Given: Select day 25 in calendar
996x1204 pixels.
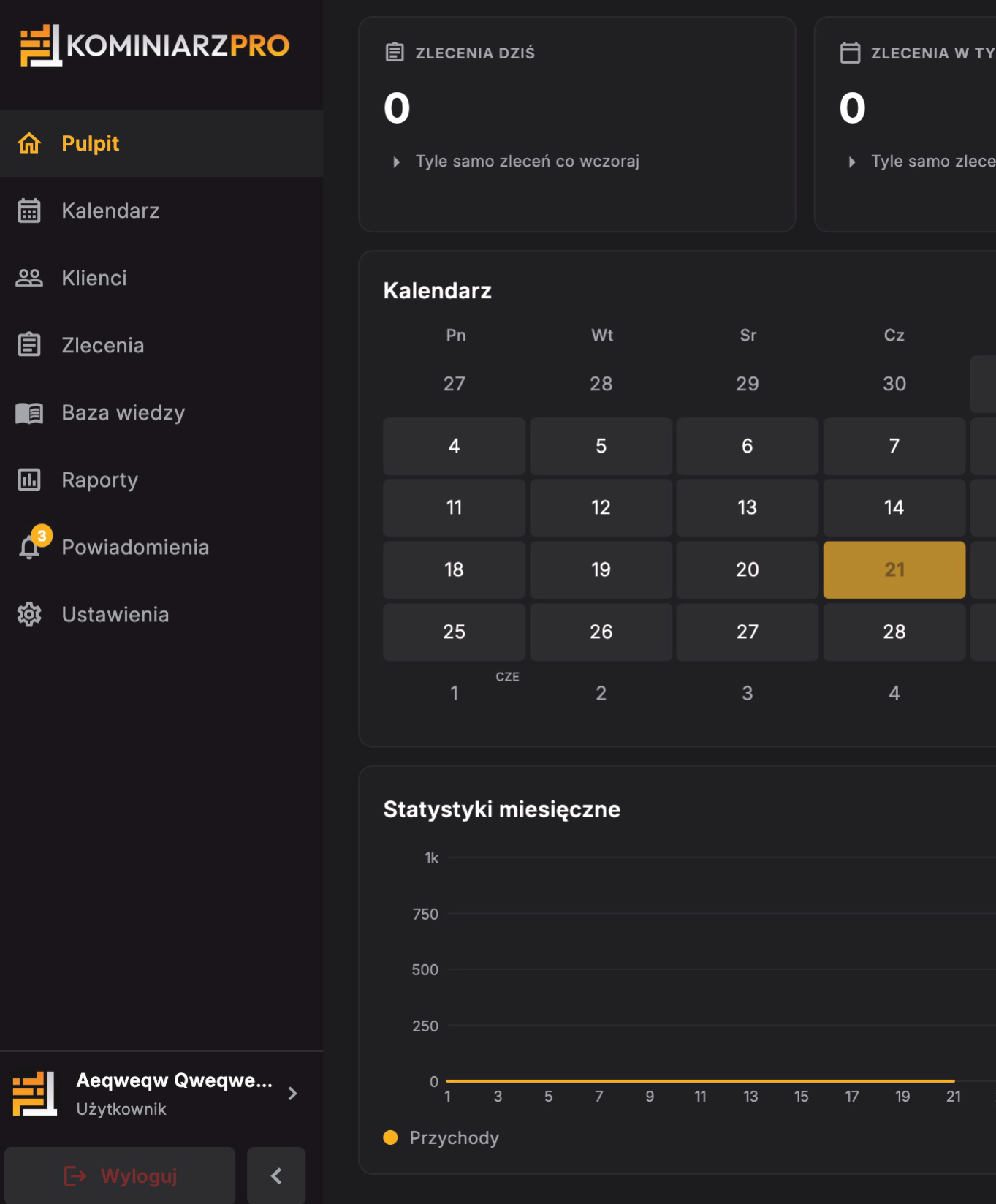Looking at the screenshot, I should [x=454, y=632].
